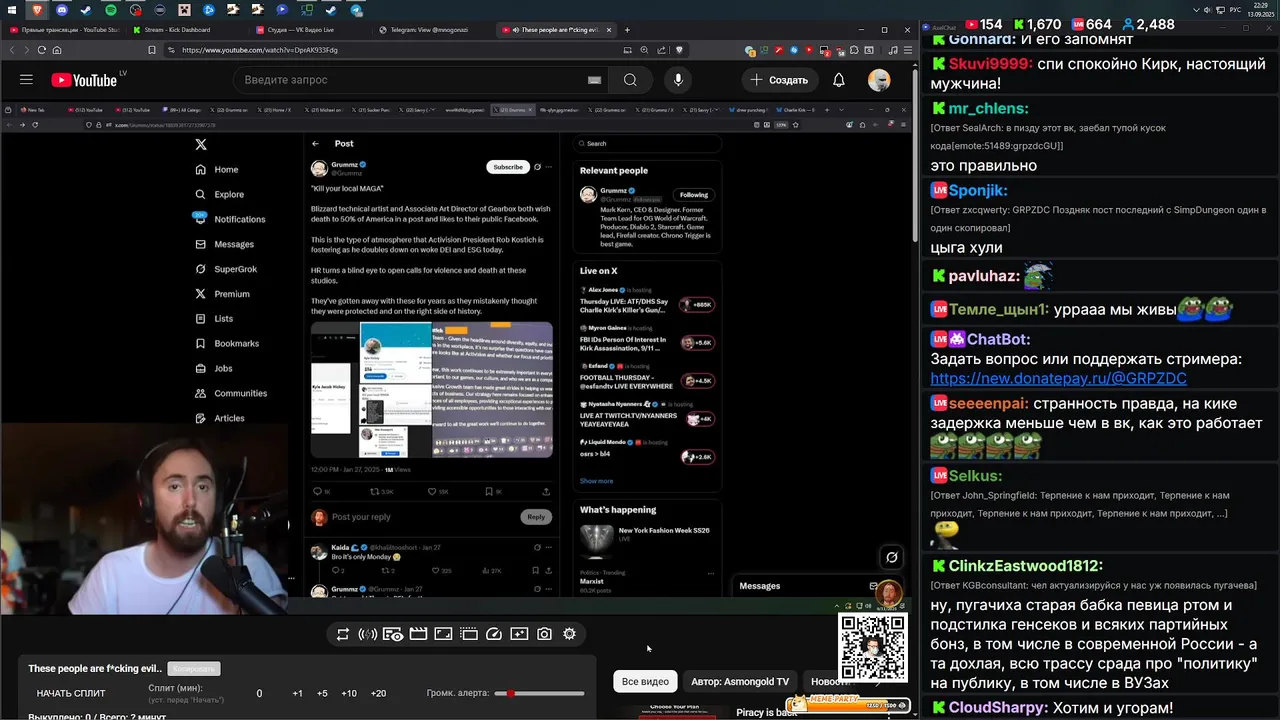This screenshot has height=720, width=1280.
Task: Open a new browser tab
Action: tap(627, 30)
